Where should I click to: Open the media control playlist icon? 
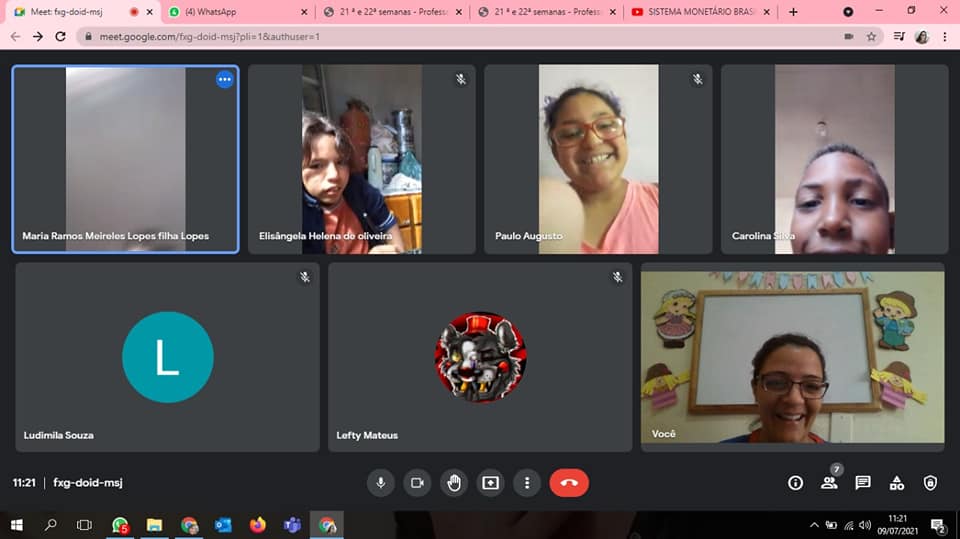(x=899, y=37)
